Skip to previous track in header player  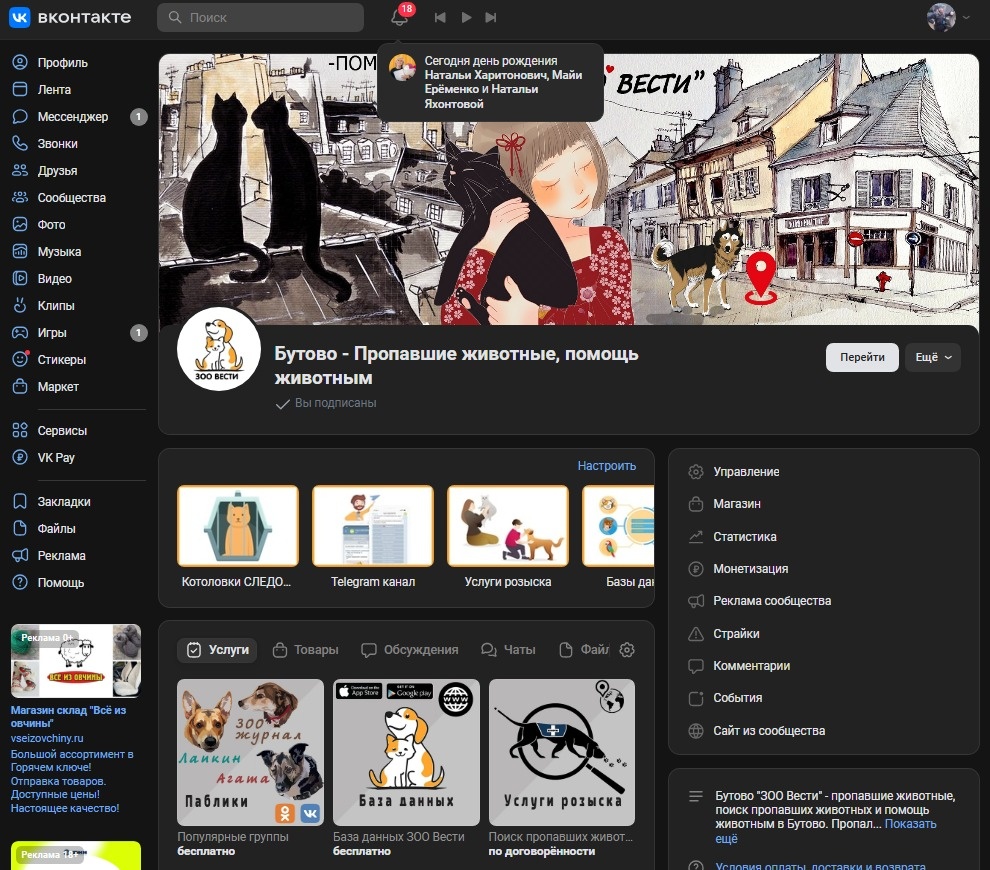(440, 18)
